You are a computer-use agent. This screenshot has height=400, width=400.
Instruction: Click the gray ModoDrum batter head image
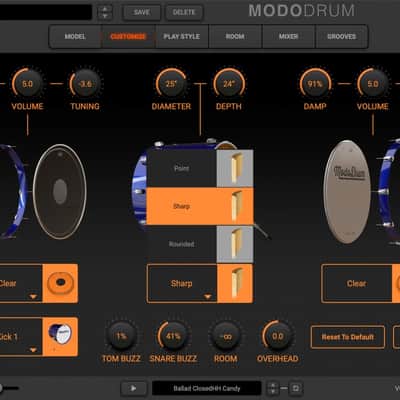coord(347,192)
